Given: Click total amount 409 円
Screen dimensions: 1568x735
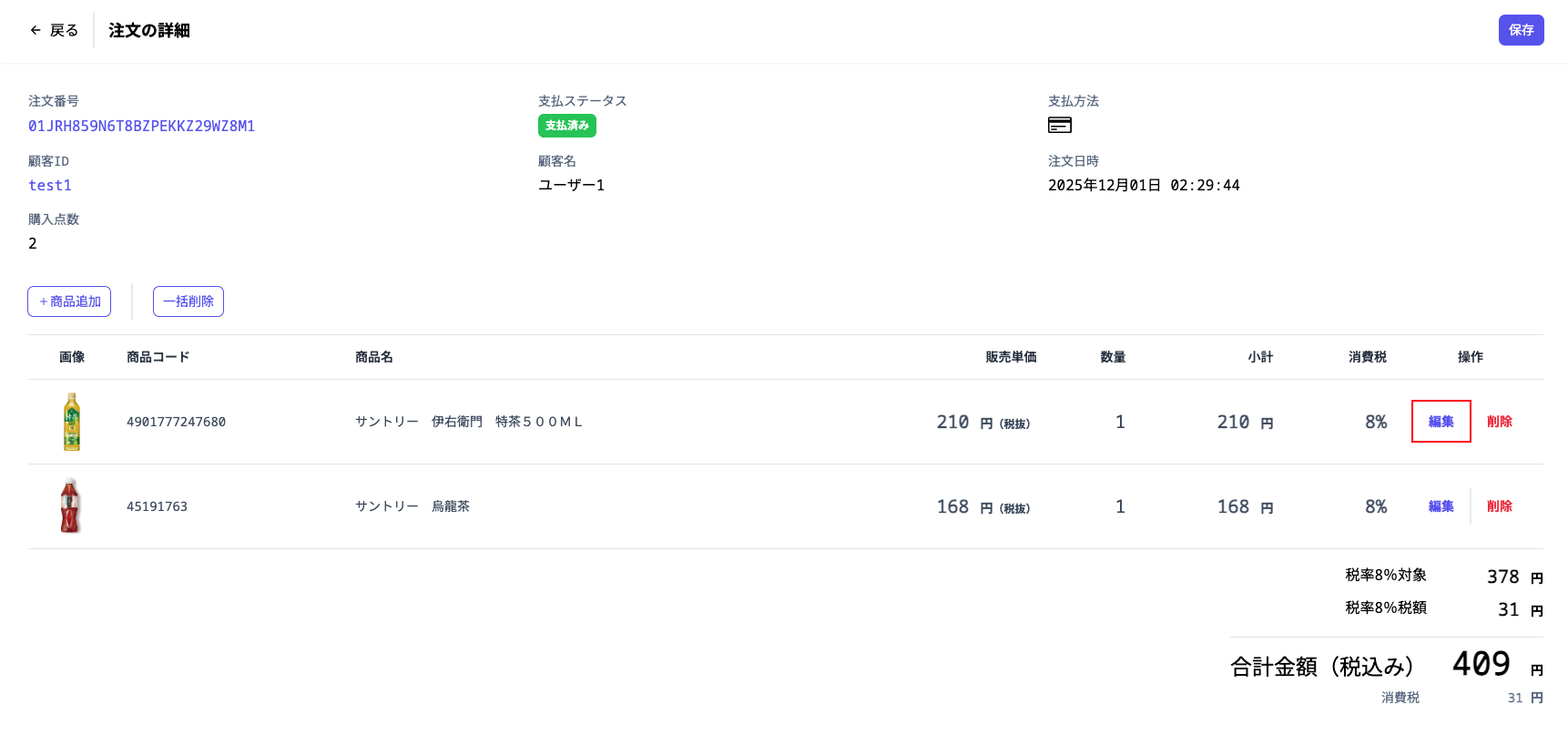Looking at the screenshot, I should (1498, 664).
